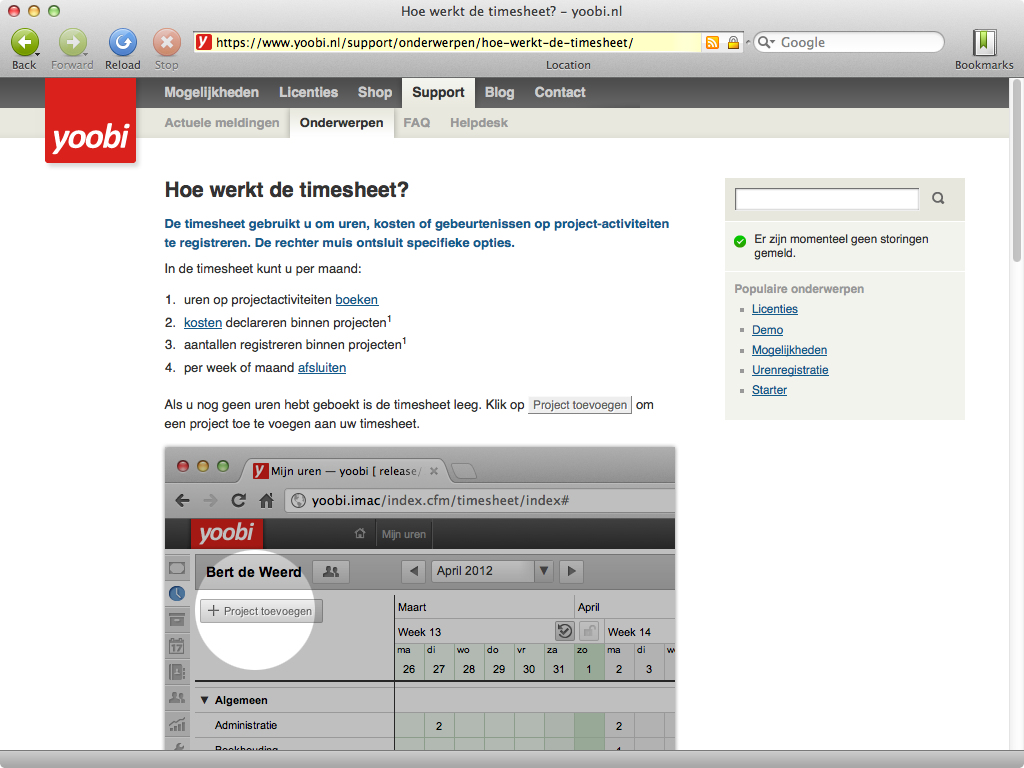Click the clock icon in the embedded screenshot sidebar
Image resolution: width=1024 pixels, height=768 pixels.
tap(177, 594)
